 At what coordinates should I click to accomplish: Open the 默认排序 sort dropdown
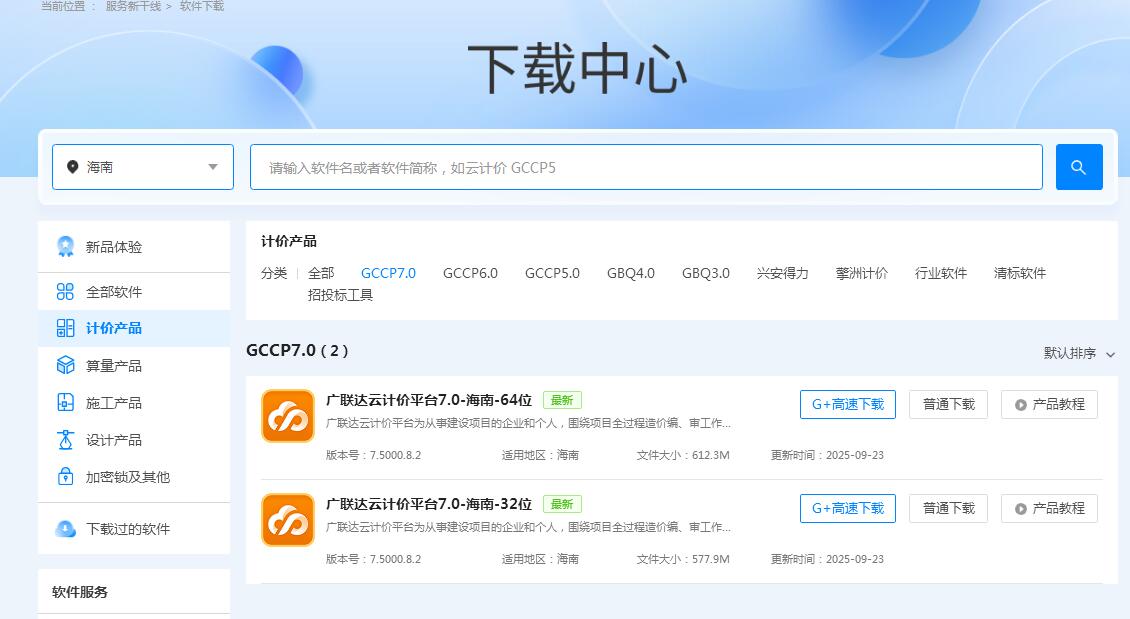[1080, 353]
